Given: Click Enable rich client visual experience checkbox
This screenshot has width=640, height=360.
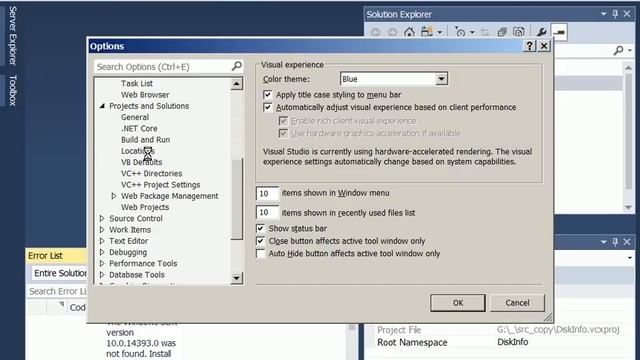Looking at the screenshot, I should click(x=283, y=121).
